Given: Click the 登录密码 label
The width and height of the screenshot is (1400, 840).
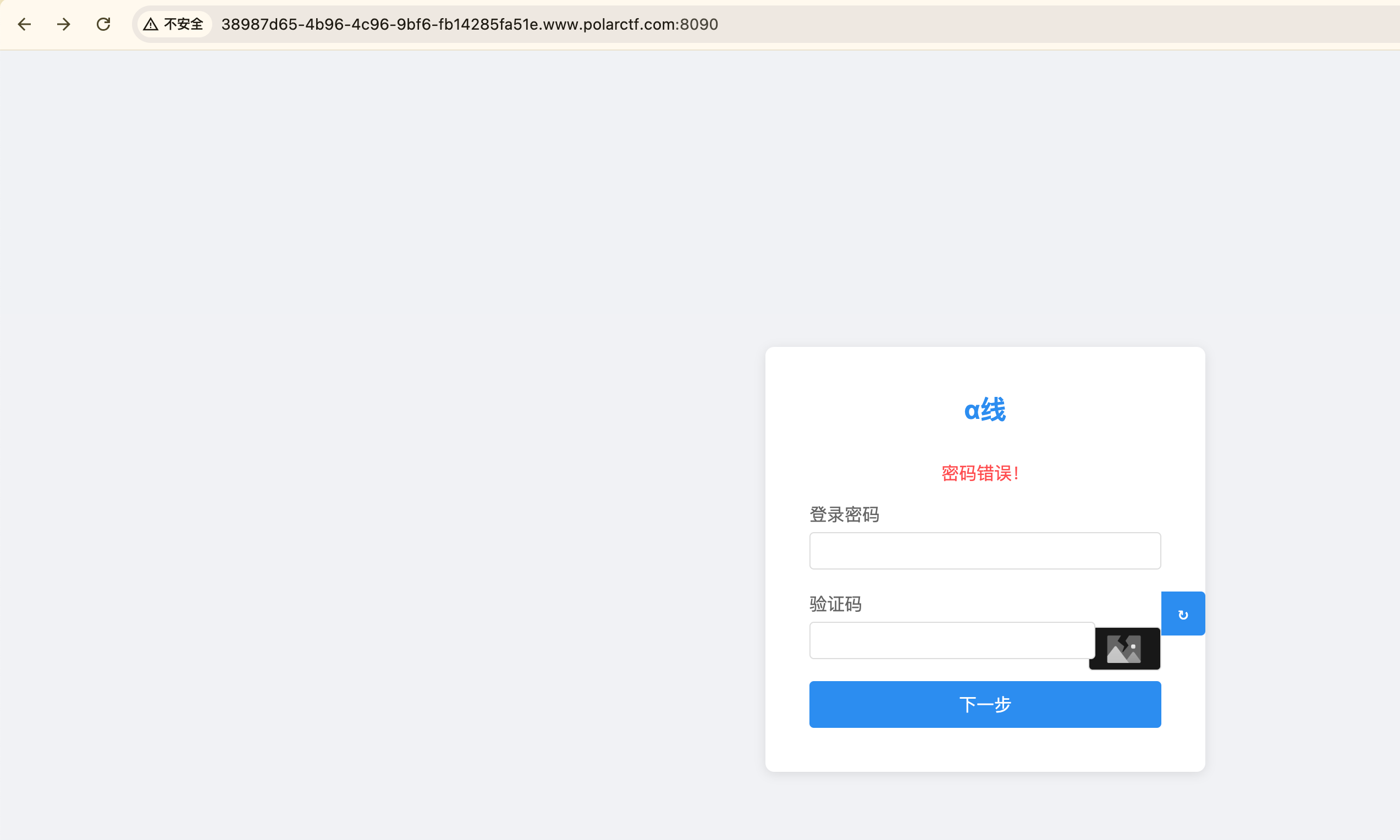Looking at the screenshot, I should coord(844,515).
